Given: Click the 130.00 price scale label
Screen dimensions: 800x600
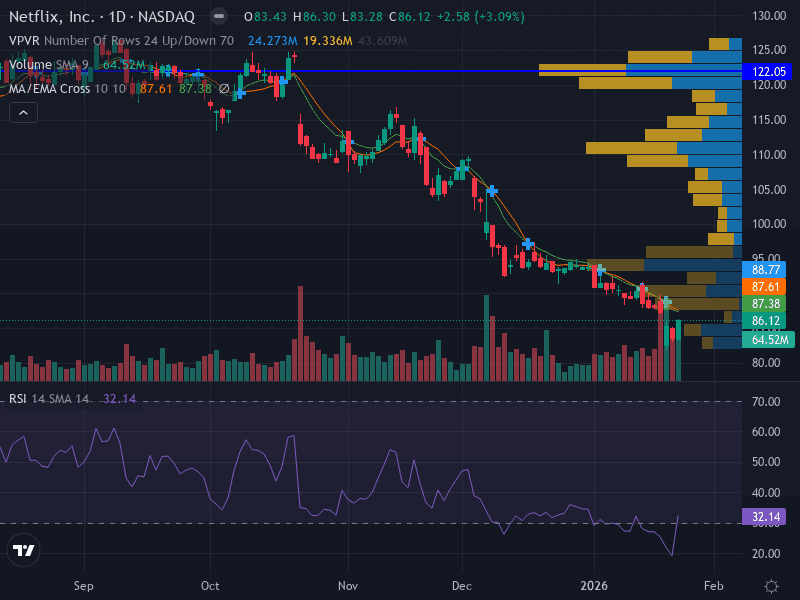Looking at the screenshot, I should click(x=769, y=16).
